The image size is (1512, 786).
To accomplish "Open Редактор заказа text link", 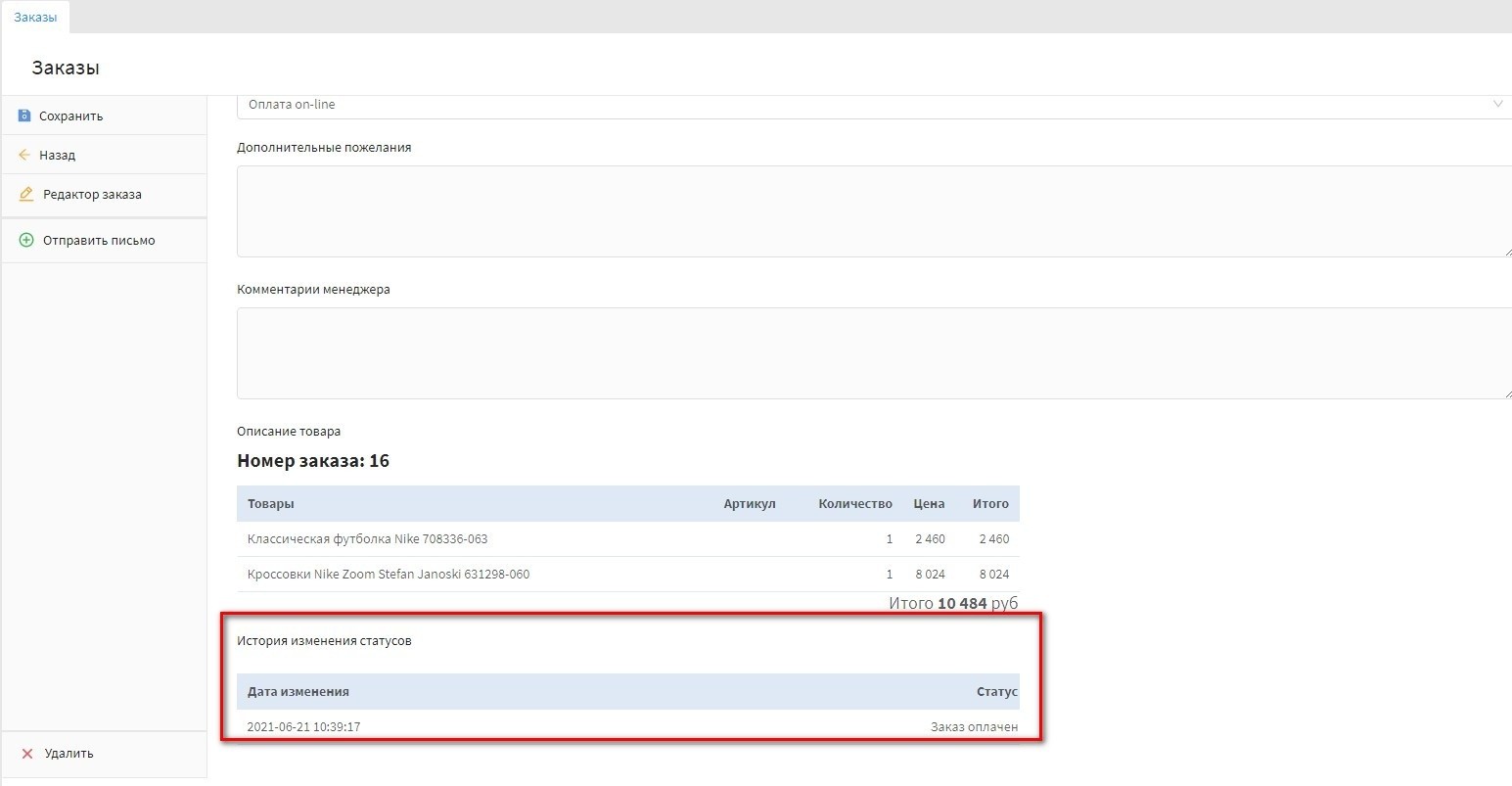I will [x=92, y=194].
